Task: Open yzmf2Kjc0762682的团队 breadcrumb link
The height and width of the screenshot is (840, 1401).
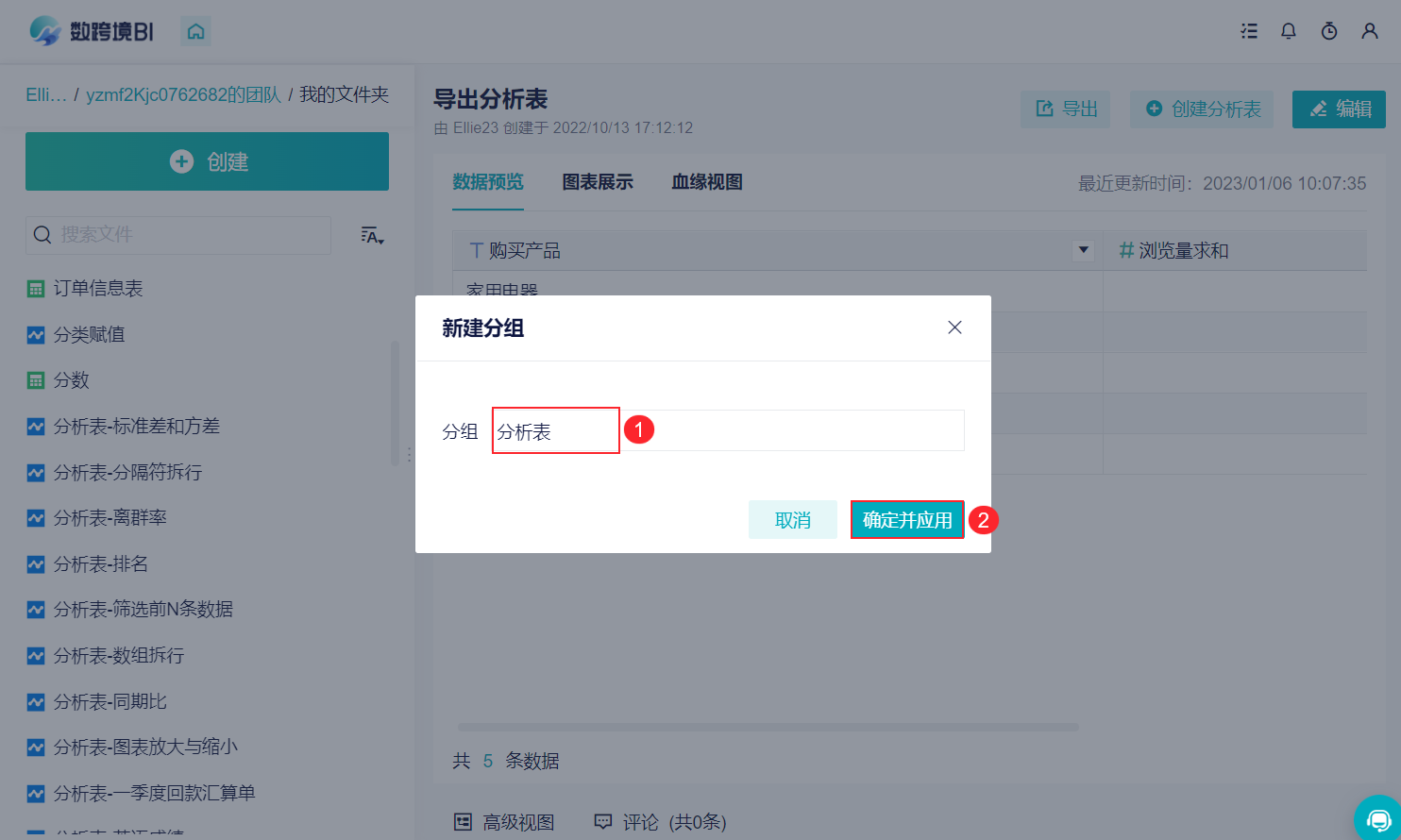Action: 183,95
